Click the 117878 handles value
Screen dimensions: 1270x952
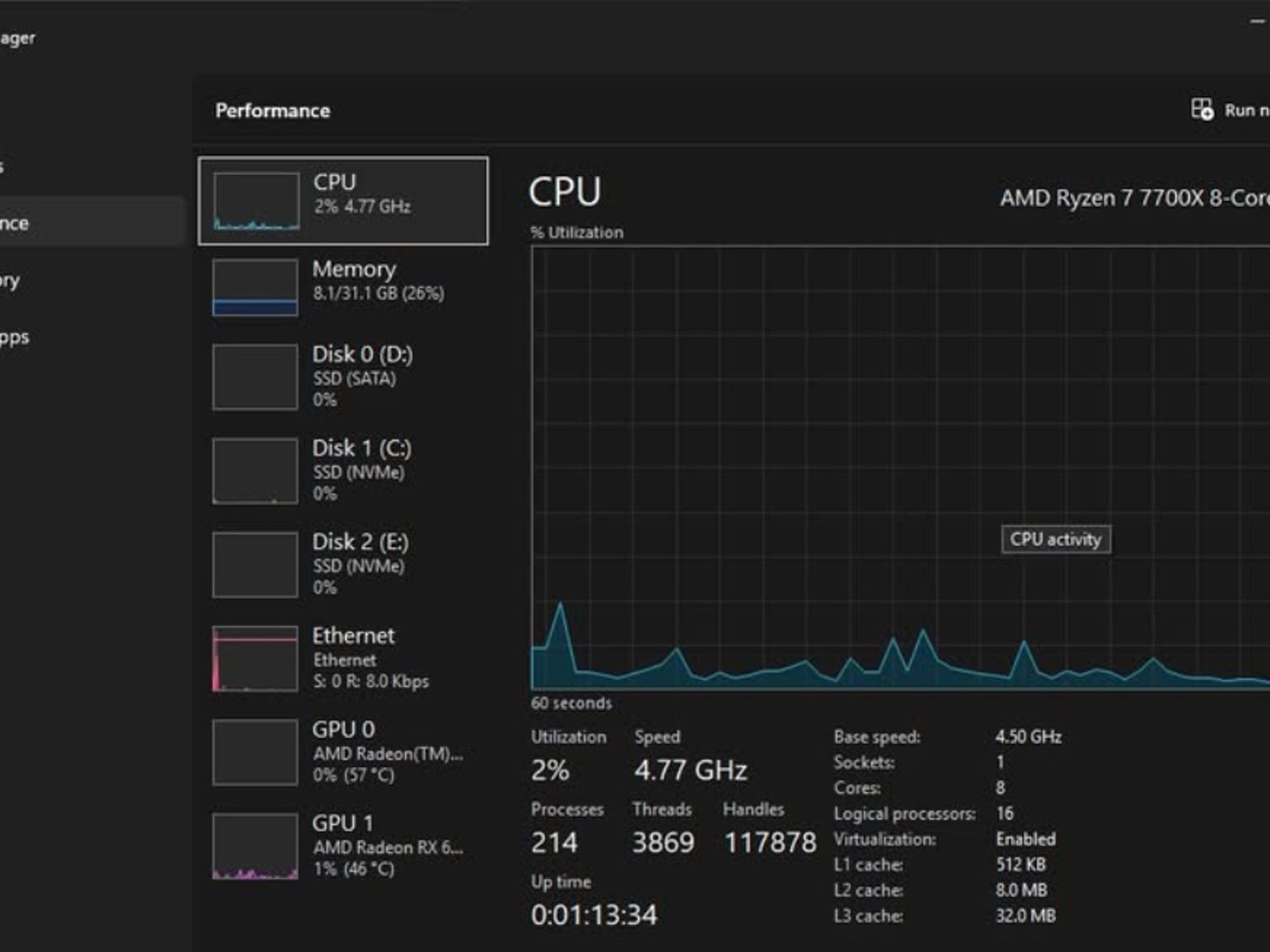tap(770, 842)
